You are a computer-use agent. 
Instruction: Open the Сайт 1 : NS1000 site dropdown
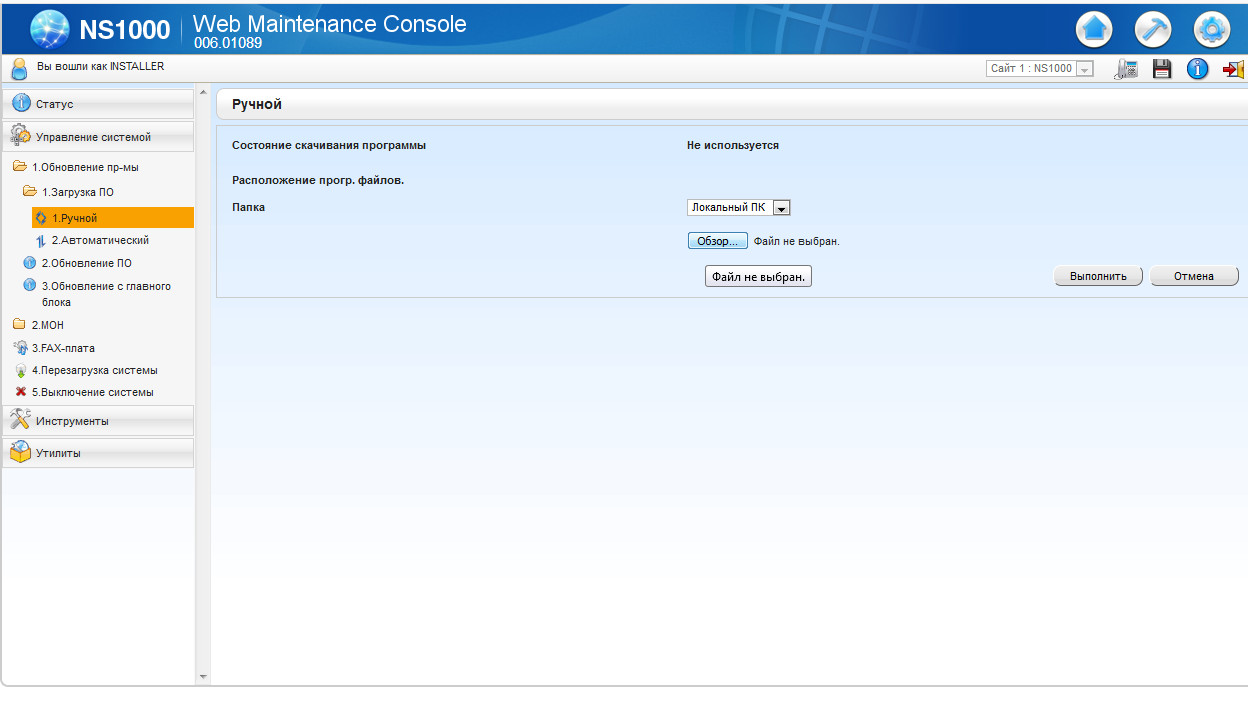click(x=1040, y=69)
